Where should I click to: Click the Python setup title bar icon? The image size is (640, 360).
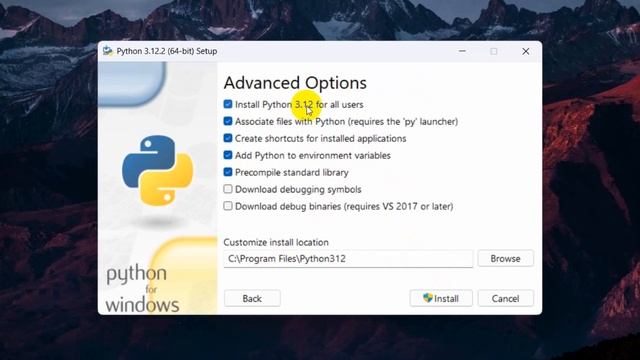pyautogui.click(x=108, y=51)
